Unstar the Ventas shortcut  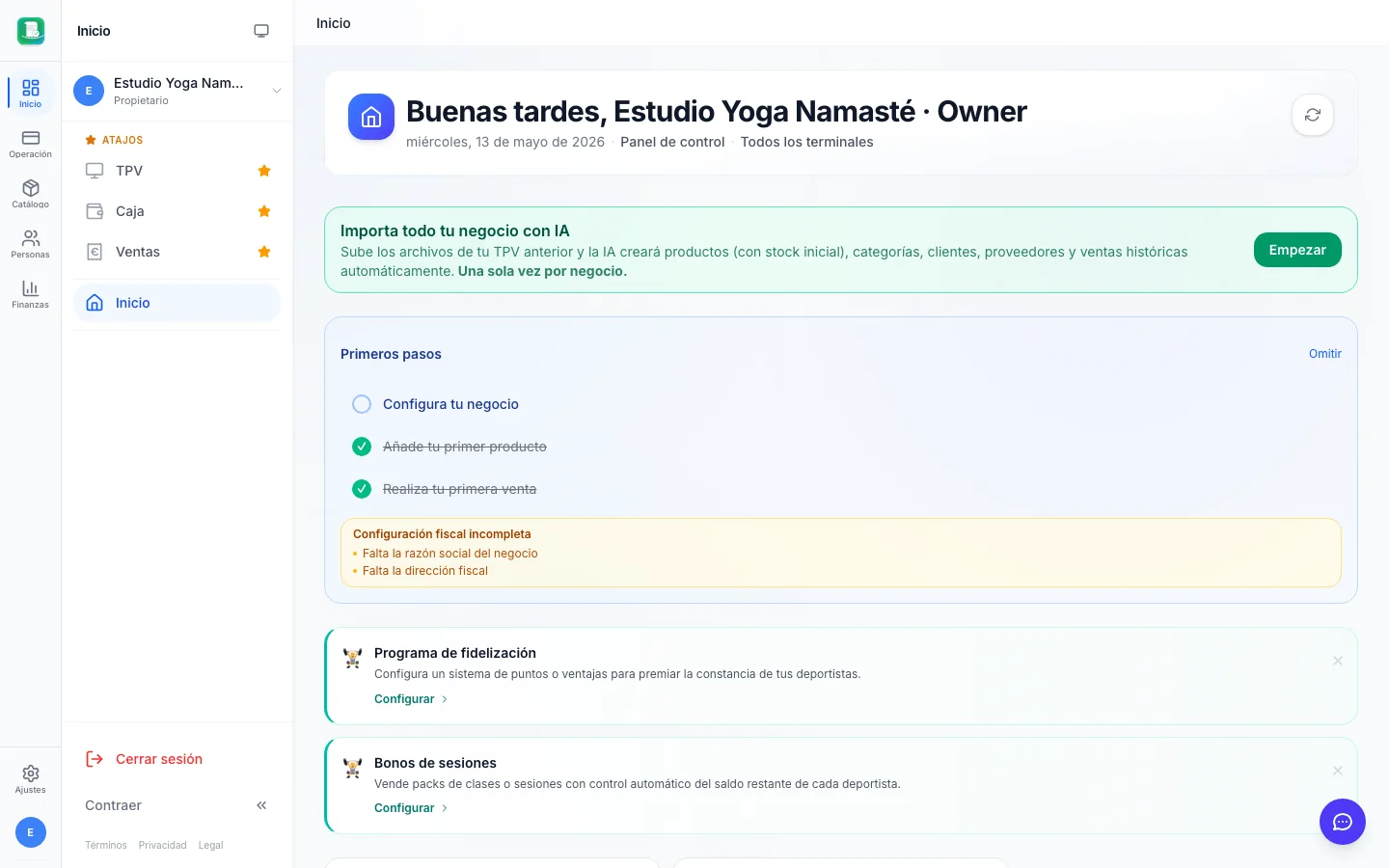coord(264,252)
